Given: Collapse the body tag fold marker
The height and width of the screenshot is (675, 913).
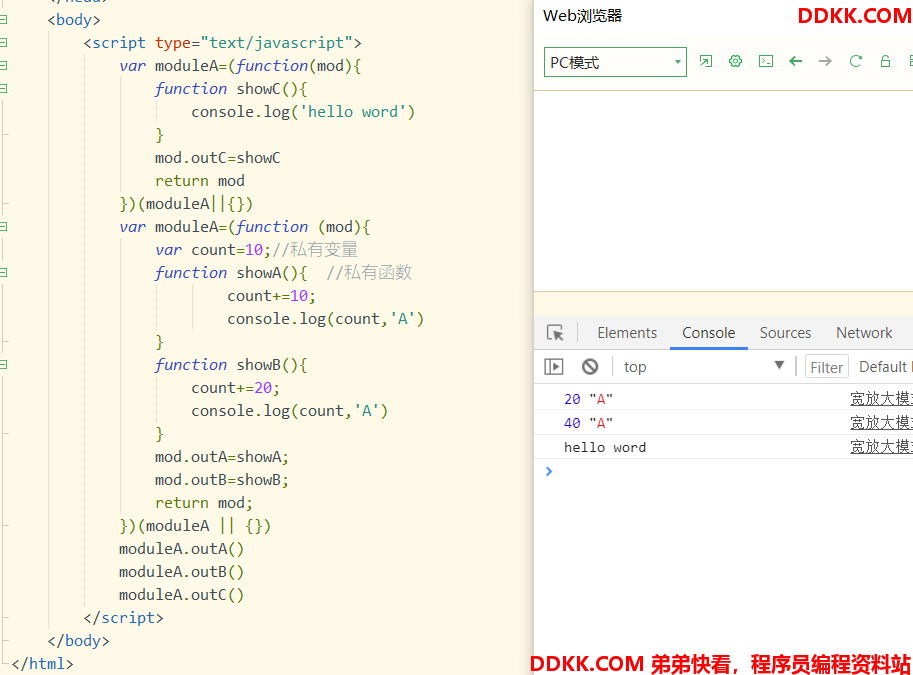Looking at the screenshot, I should pyautogui.click(x=3, y=20).
